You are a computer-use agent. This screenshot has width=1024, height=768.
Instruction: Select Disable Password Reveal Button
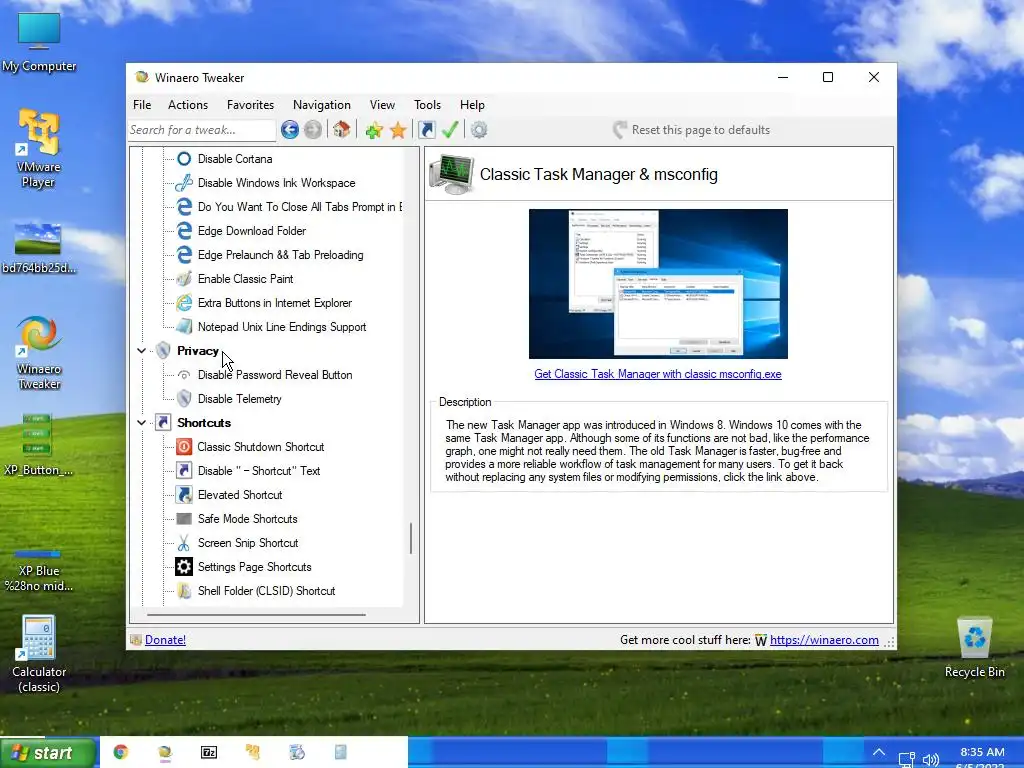275,375
